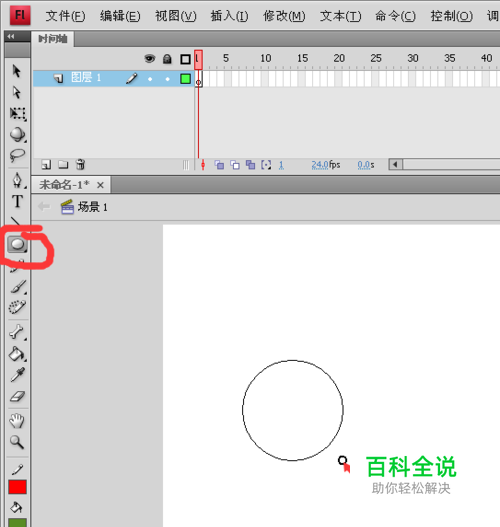
Task: Select frame 1 keyframe in timeline
Action: [199, 79]
